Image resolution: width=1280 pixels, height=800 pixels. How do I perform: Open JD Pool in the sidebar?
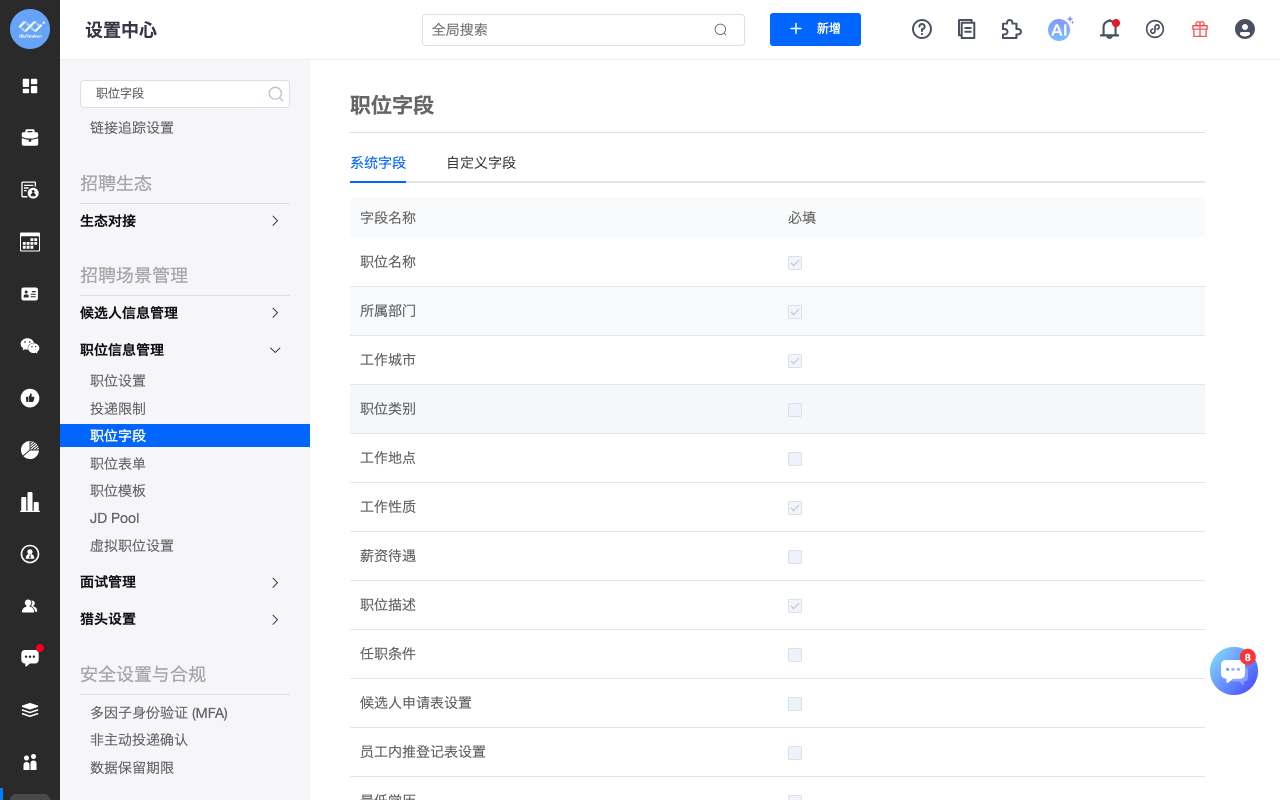115,518
